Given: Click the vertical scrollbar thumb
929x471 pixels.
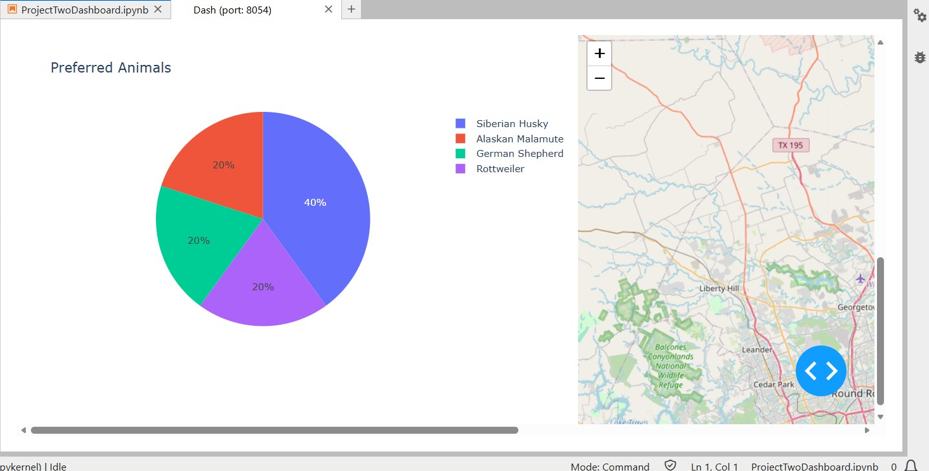Looking at the screenshot, I should click(880, 331).
